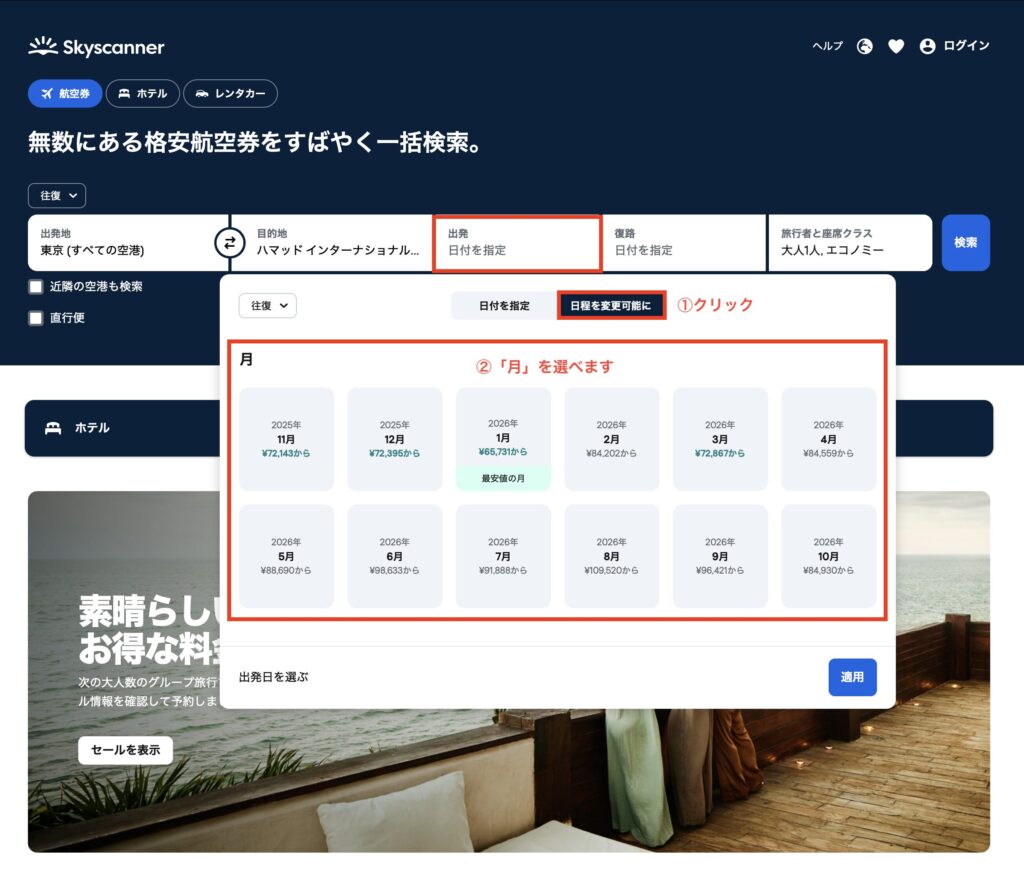Choose the 2026年 1月 cheapest month tile
Viewport: 1024px width, 875px height.
503,438
